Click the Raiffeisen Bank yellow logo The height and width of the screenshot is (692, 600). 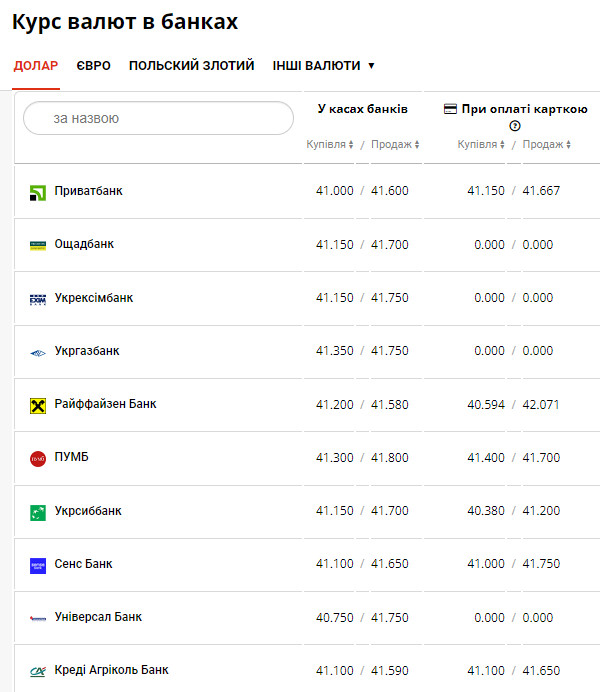pos(38,405)
